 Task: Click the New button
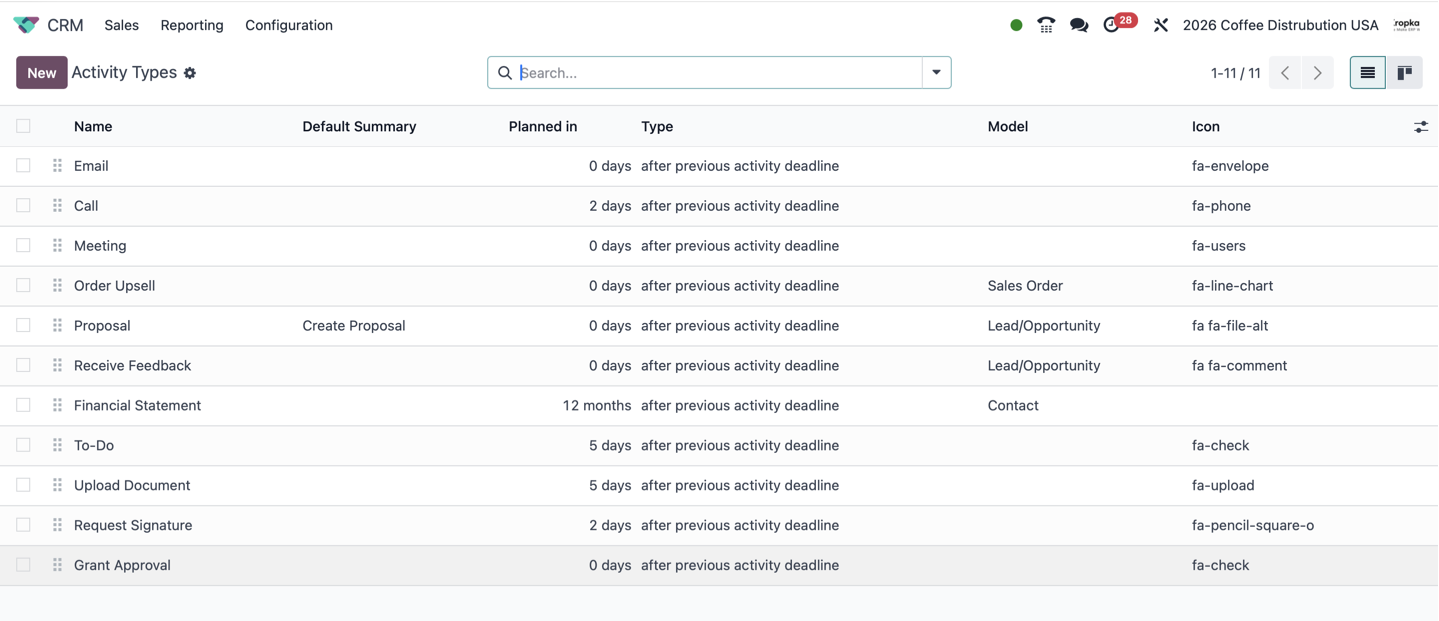(x=42, y=73)
